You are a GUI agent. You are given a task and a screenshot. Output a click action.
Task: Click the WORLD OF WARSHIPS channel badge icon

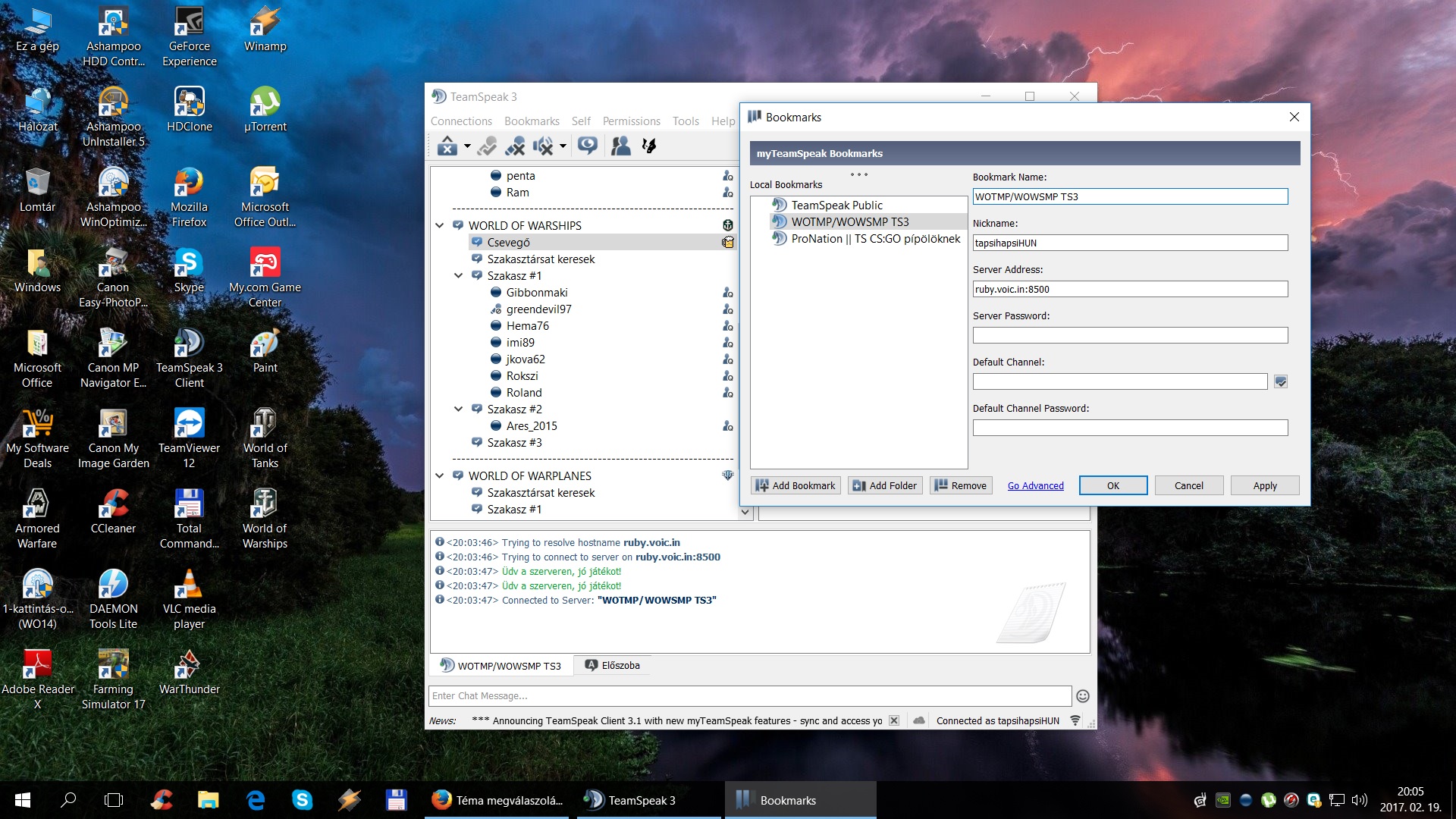728,225
